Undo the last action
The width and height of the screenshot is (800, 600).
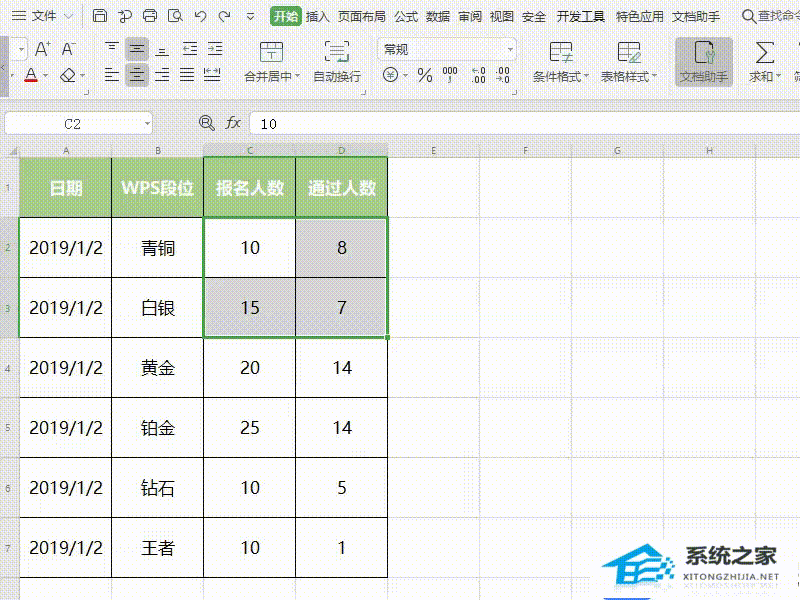click(x=201, y=16)
